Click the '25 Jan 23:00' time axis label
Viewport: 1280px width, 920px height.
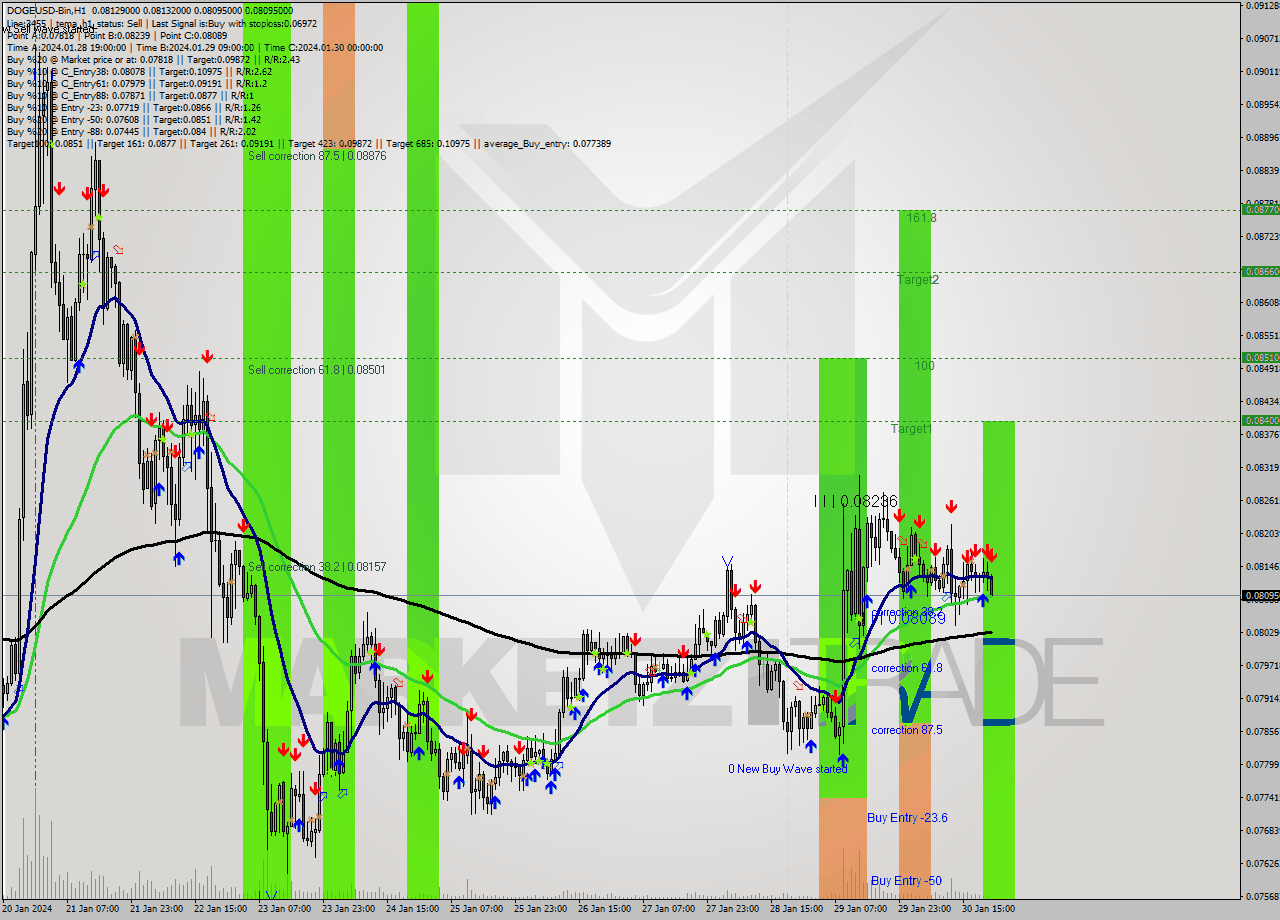tap(540, 909)
